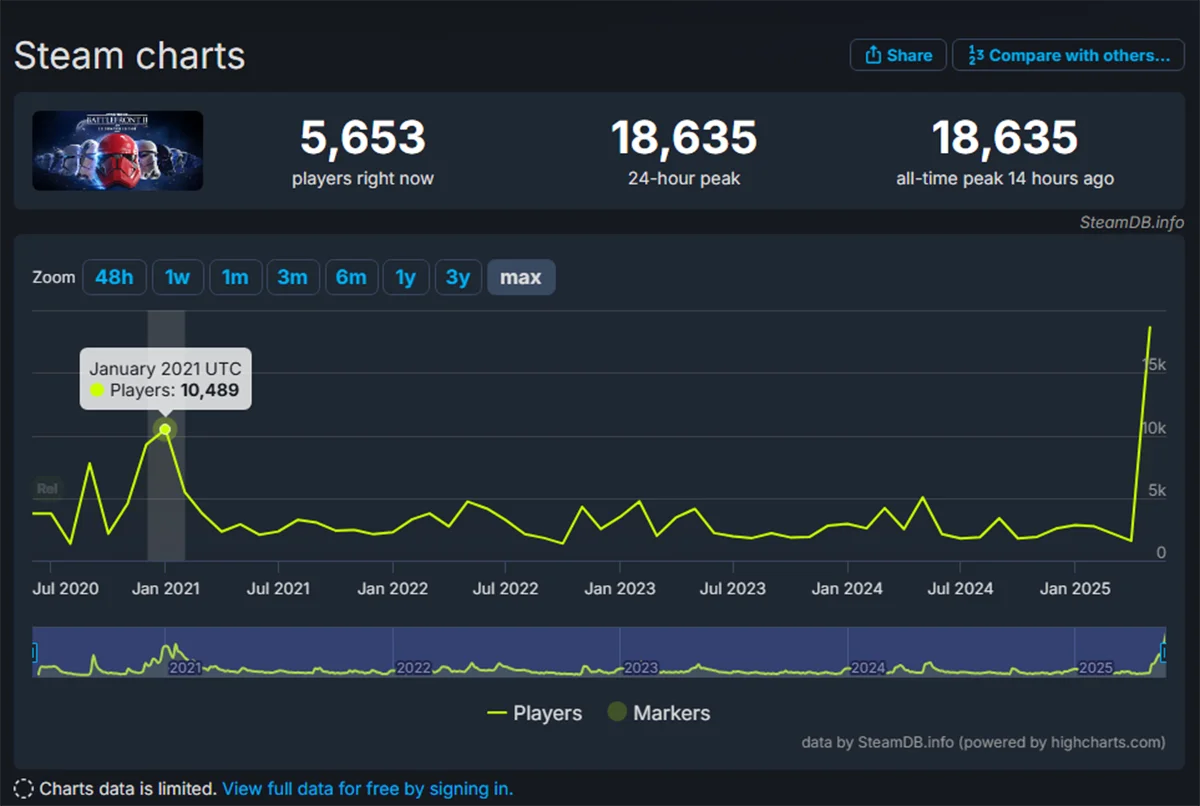Click the 'Jan 2025' axis label

pos(1075,588)
